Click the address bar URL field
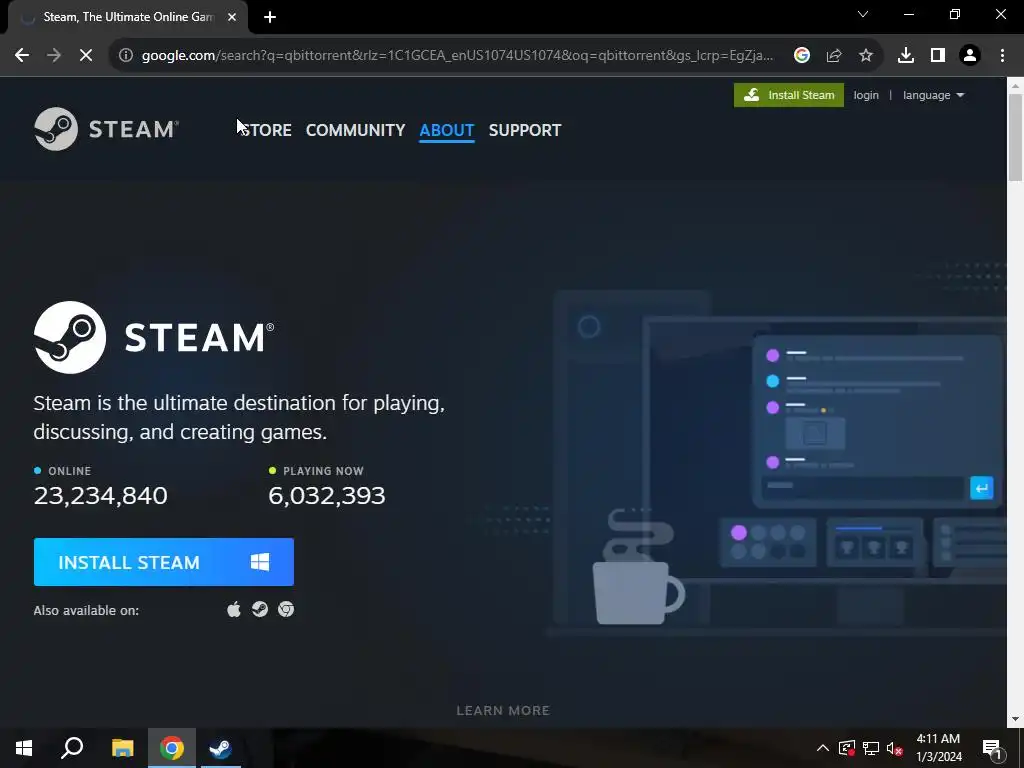 pyautogui.click(x=457, y=56)
